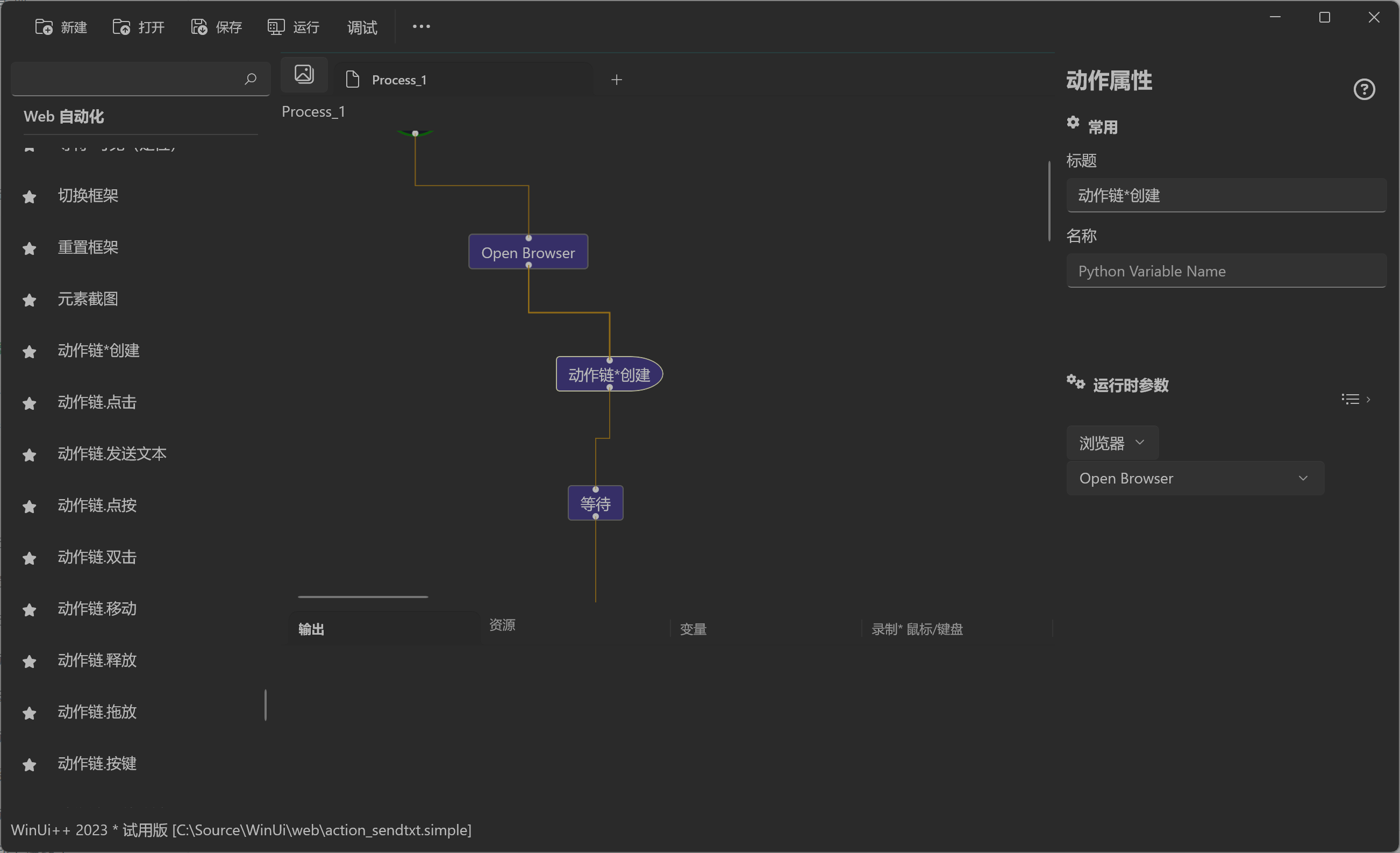
Task: Click the 打开 icon to open a file
Action: coord(122,26)
